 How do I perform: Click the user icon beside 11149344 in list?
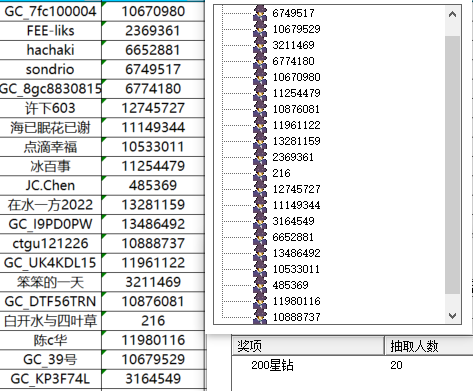point(260,205)
